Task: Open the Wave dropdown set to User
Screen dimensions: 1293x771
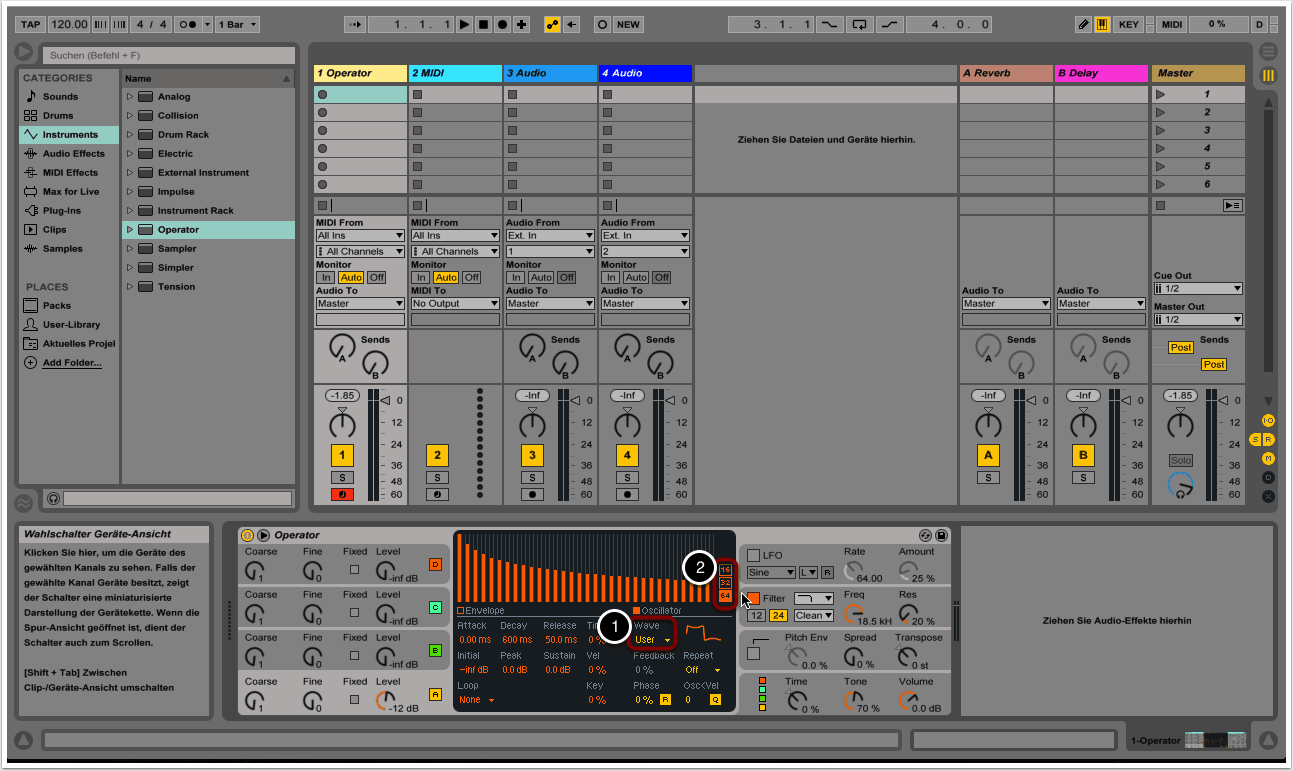Action: coord(653,640)
